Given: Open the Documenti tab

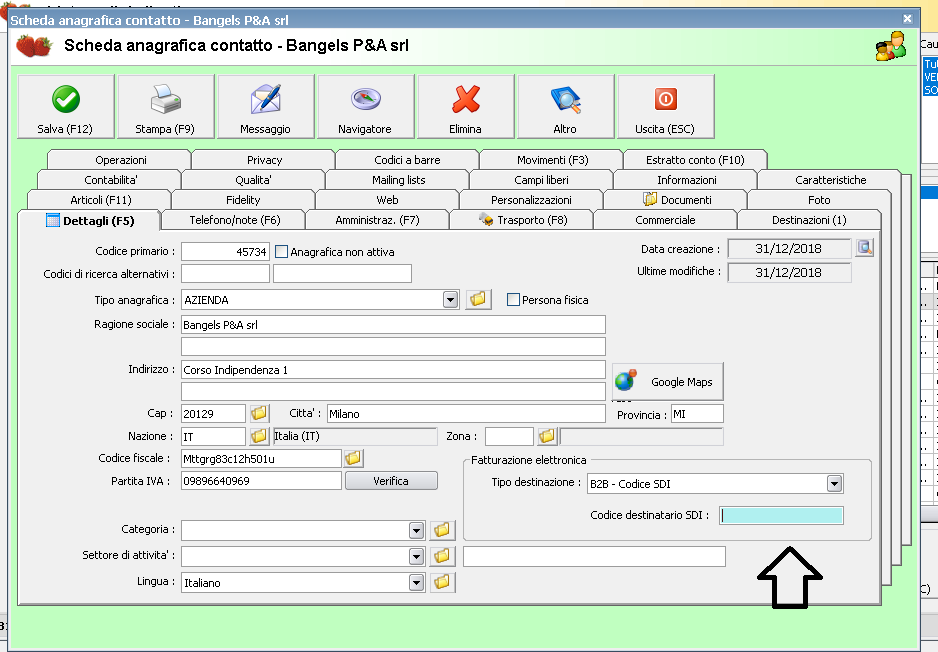Looking at the screenshot, I should 677,200.
